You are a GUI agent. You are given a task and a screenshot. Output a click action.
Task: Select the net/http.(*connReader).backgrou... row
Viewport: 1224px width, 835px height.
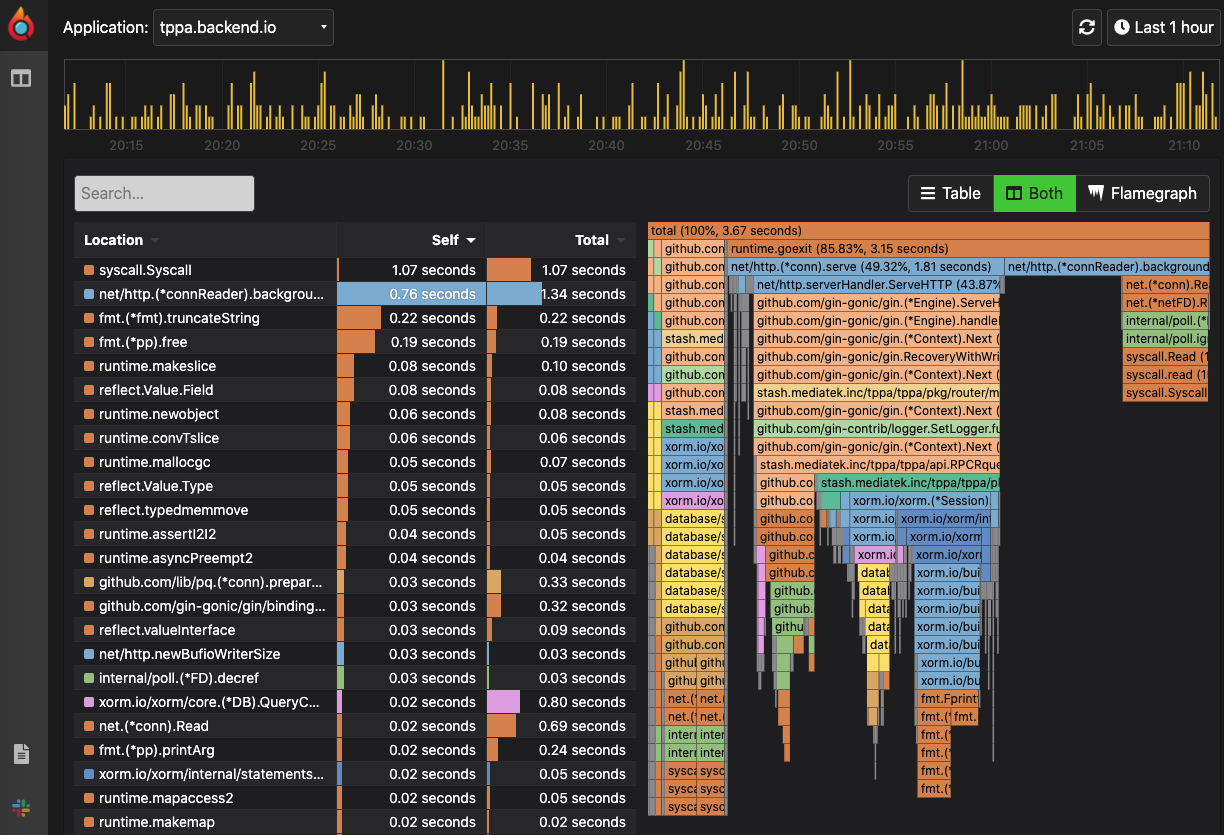click(x=355, y=294)
